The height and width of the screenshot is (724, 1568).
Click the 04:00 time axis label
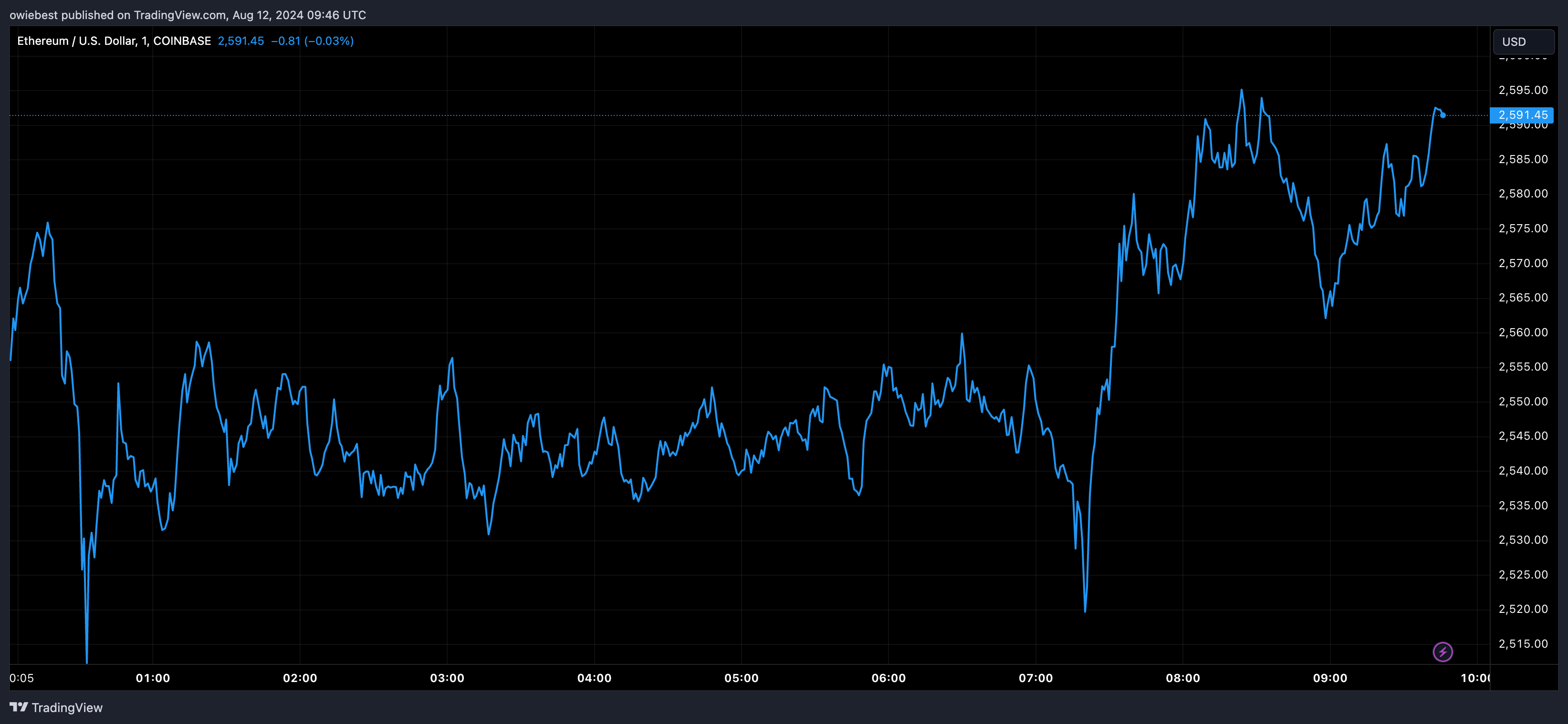[x=595, y=678]
